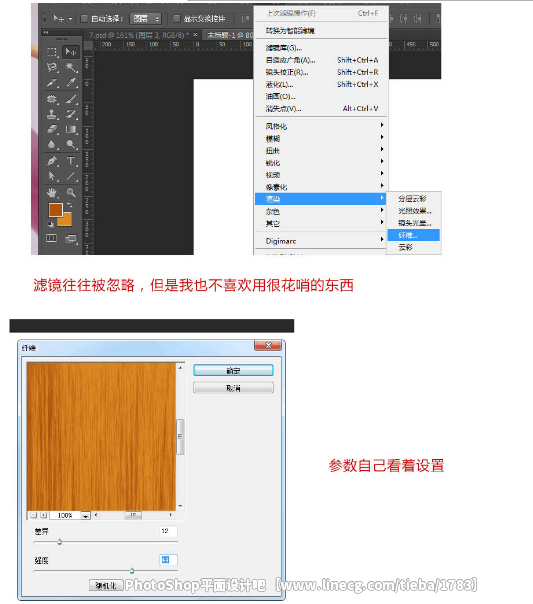533x604 pixels.
Task: Expand the 风格化 submenu
Action: click(x=320, y=126)
